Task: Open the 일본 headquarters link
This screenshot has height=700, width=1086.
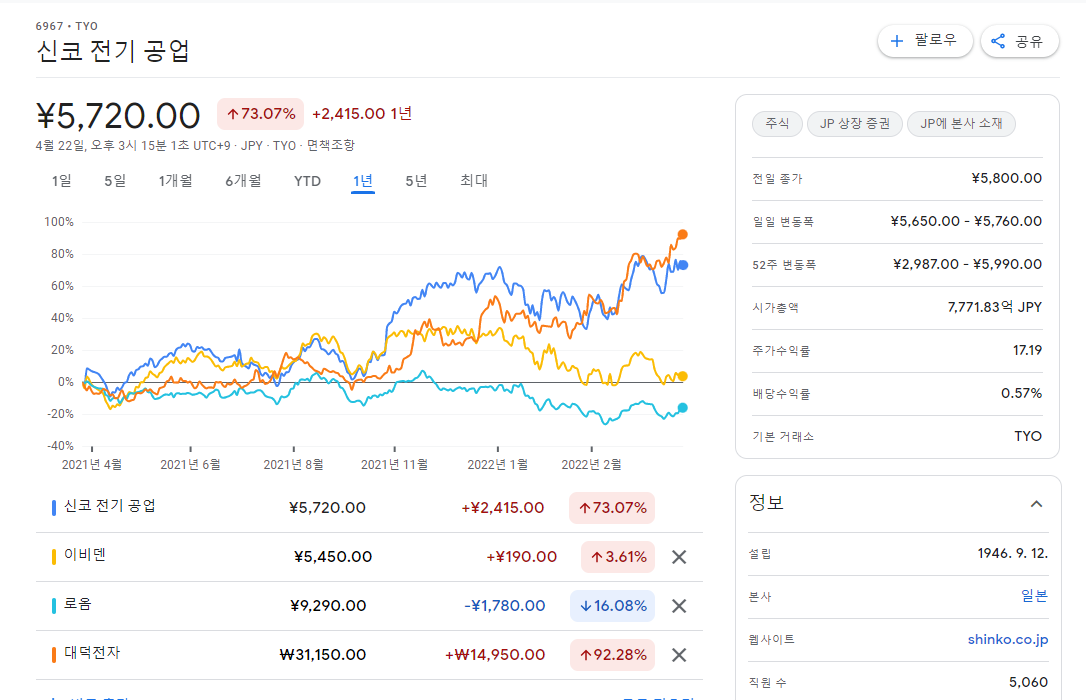Action: click(x=1034, y=596)
